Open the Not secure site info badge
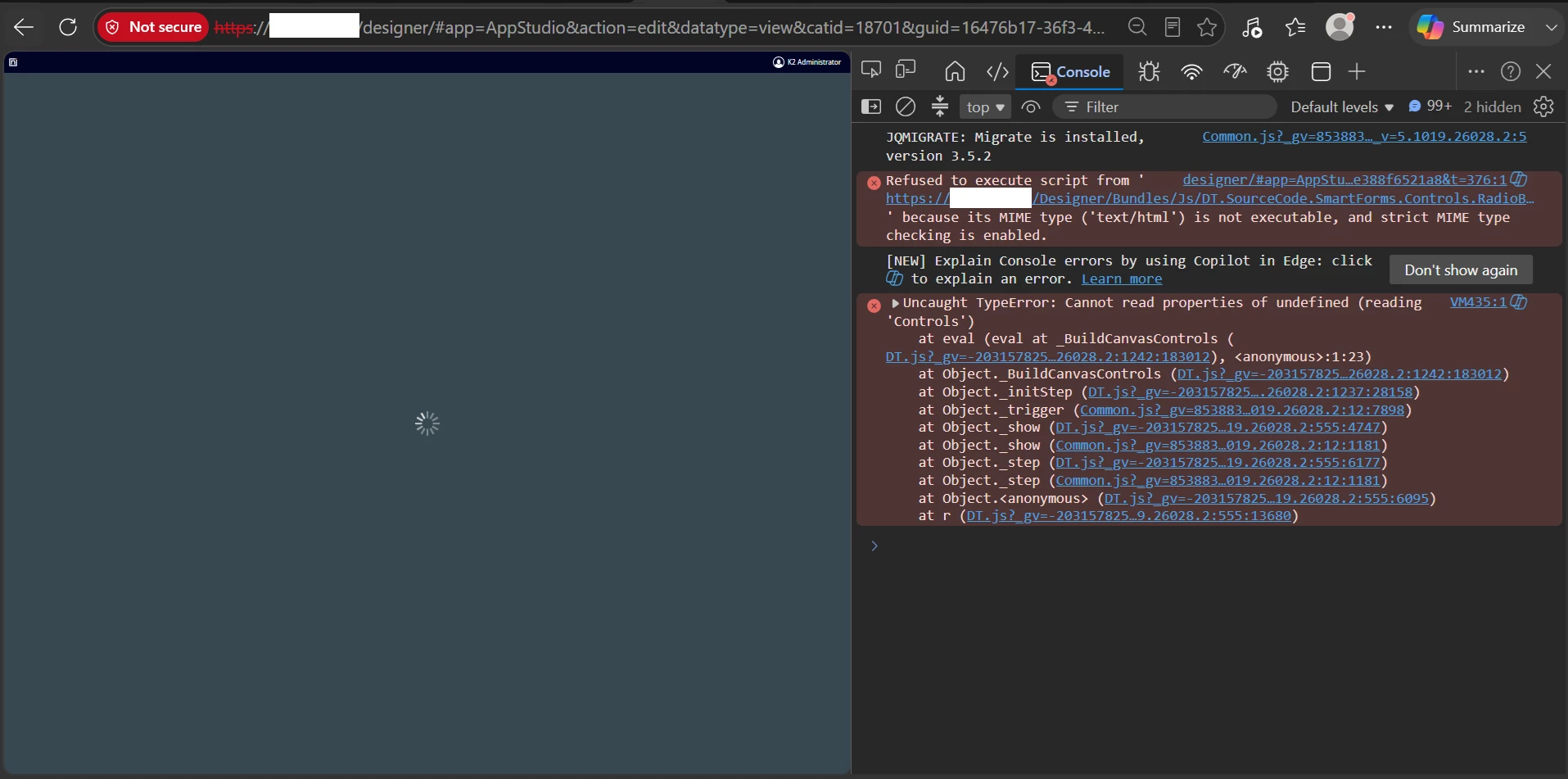1568x779 pixels. (153, 27)
